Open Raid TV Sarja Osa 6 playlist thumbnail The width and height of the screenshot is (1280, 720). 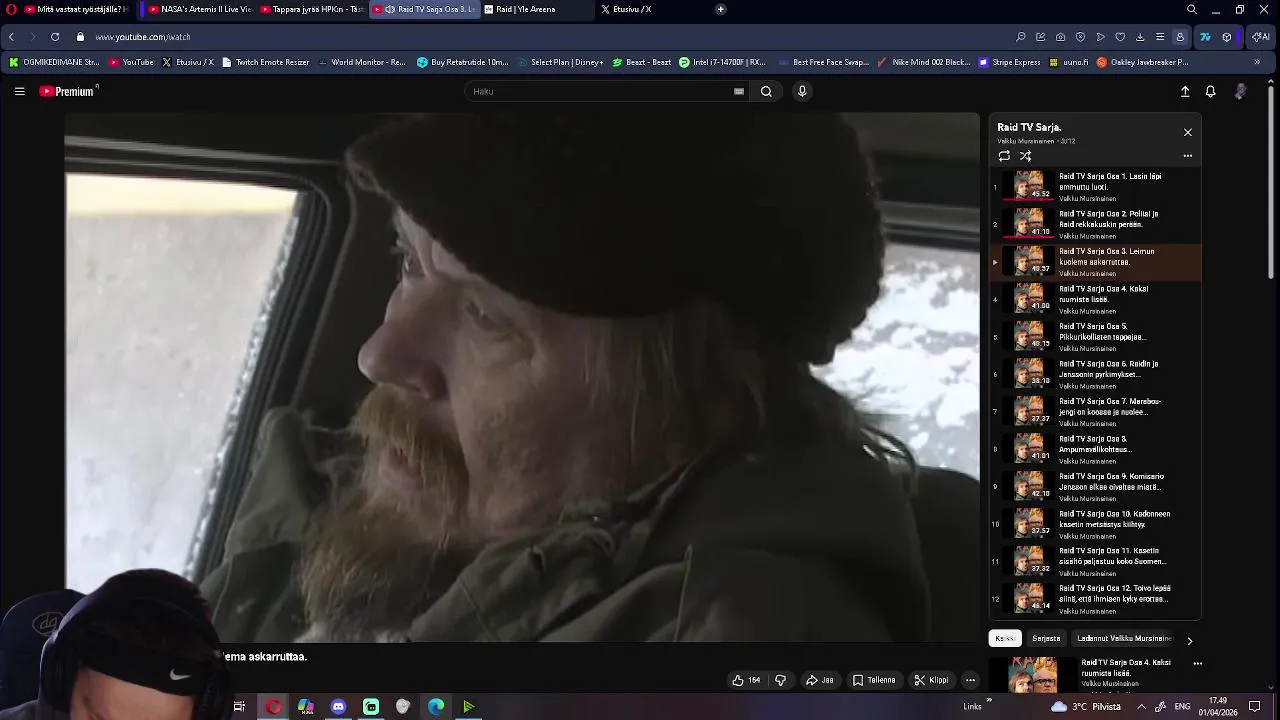coord(1029,373)
